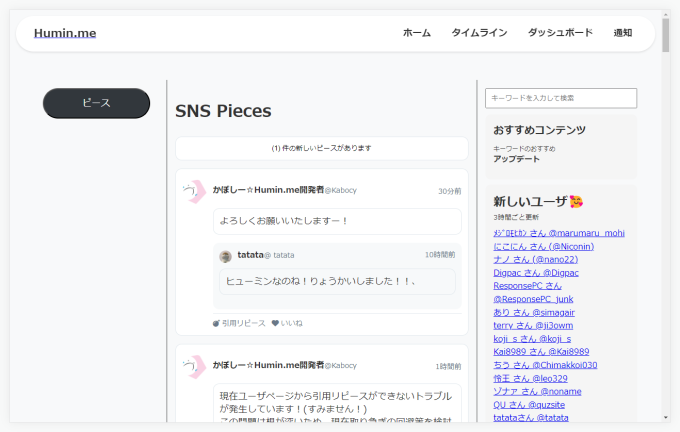Open user link koji_s さん @koji_s

click(x=532, y=339)
